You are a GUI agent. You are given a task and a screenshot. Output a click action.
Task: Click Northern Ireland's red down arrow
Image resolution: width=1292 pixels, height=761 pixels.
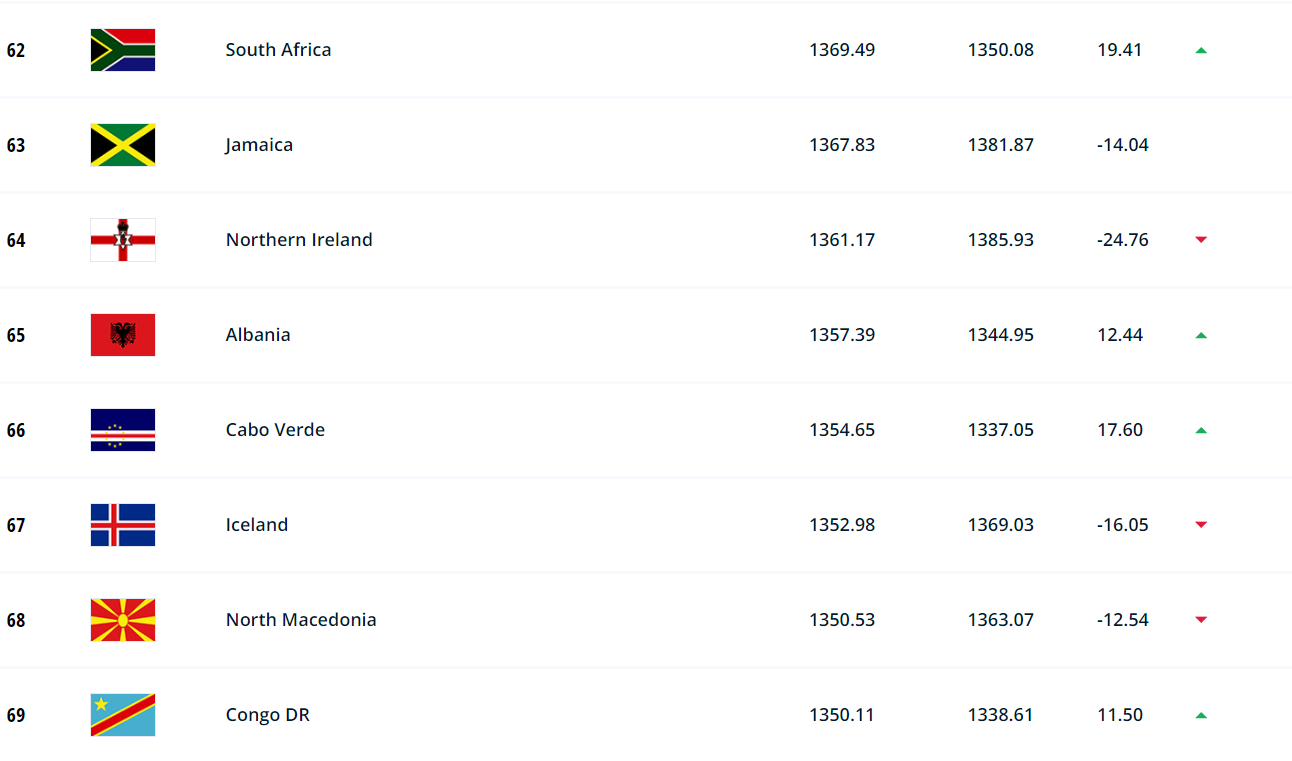tap(1201, 240)
